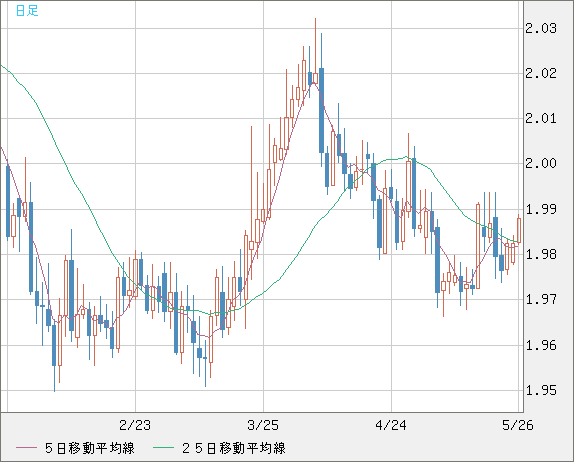The width and height of the screenshot is (574, 462).
Task: Click the purple 5-day average legend line
Action: [26, 448]
